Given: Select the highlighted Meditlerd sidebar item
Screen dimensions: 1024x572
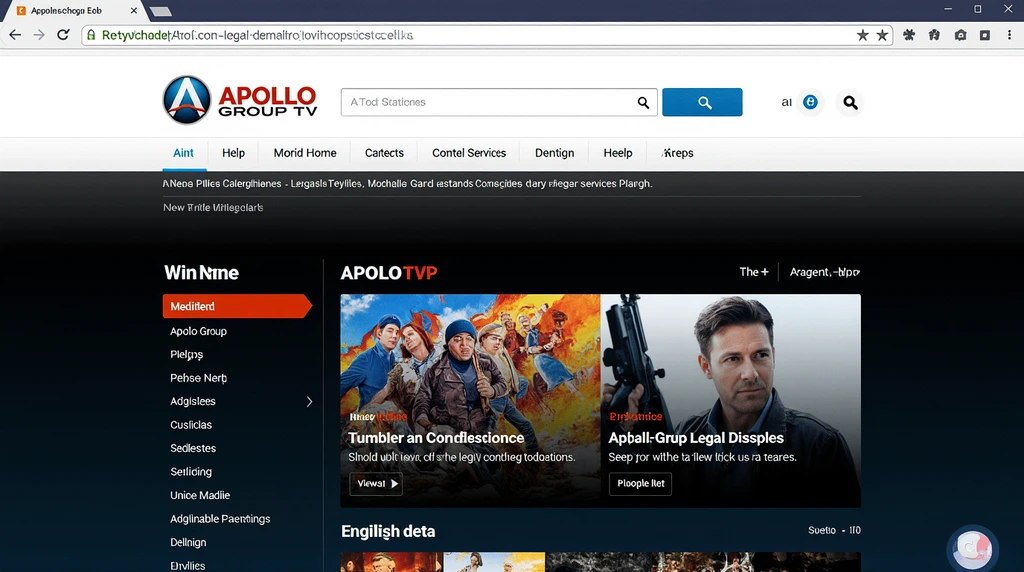Looking at the screenshot, I should (237, 306).
